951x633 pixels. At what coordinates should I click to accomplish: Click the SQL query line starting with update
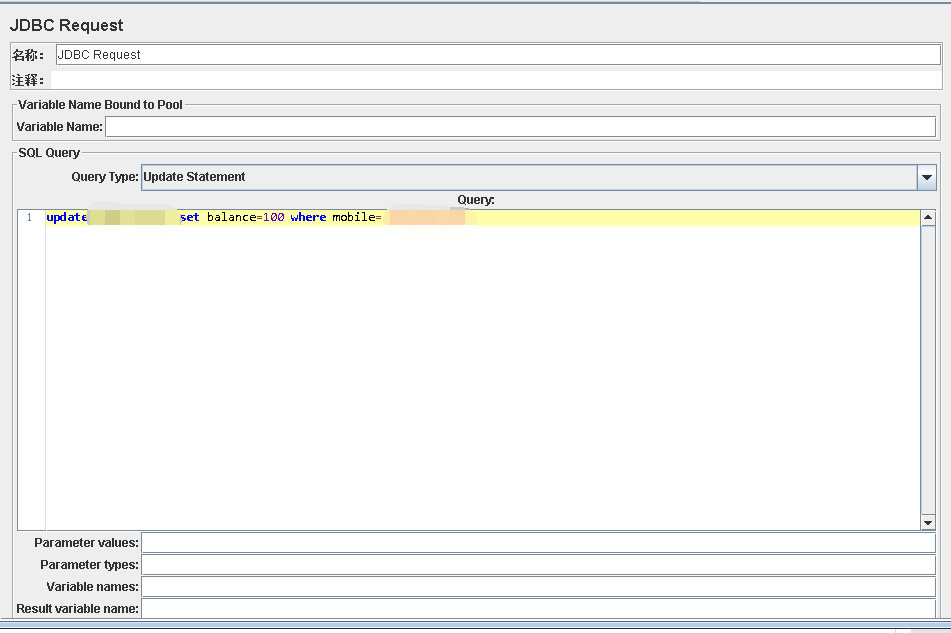coord(483,218)
